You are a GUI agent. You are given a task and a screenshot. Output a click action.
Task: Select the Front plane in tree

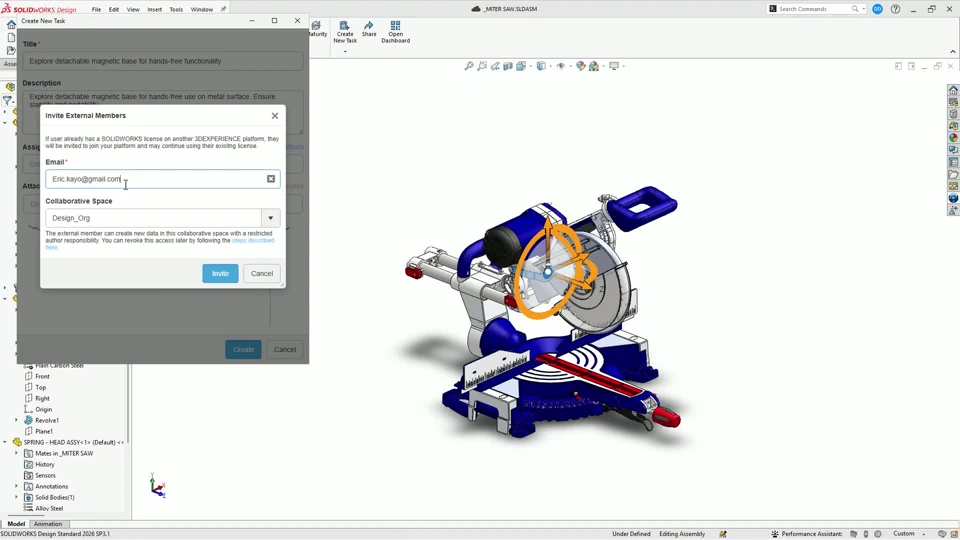42,377
